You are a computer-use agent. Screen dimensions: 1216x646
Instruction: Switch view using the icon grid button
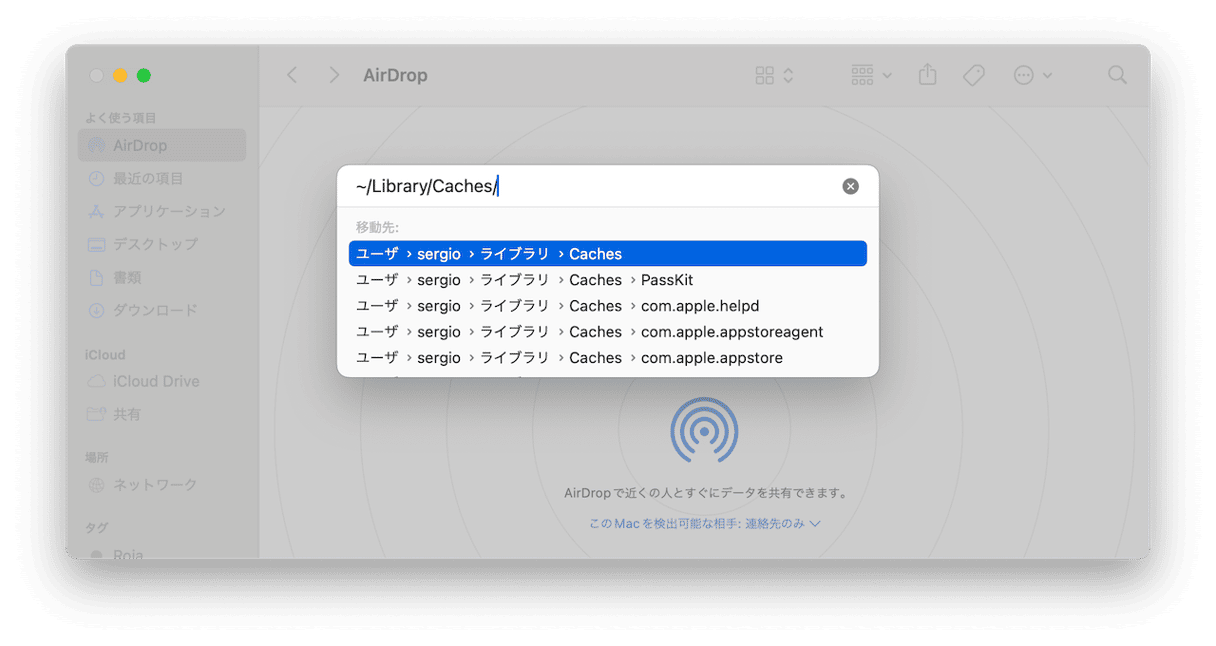tap(765, 75)
